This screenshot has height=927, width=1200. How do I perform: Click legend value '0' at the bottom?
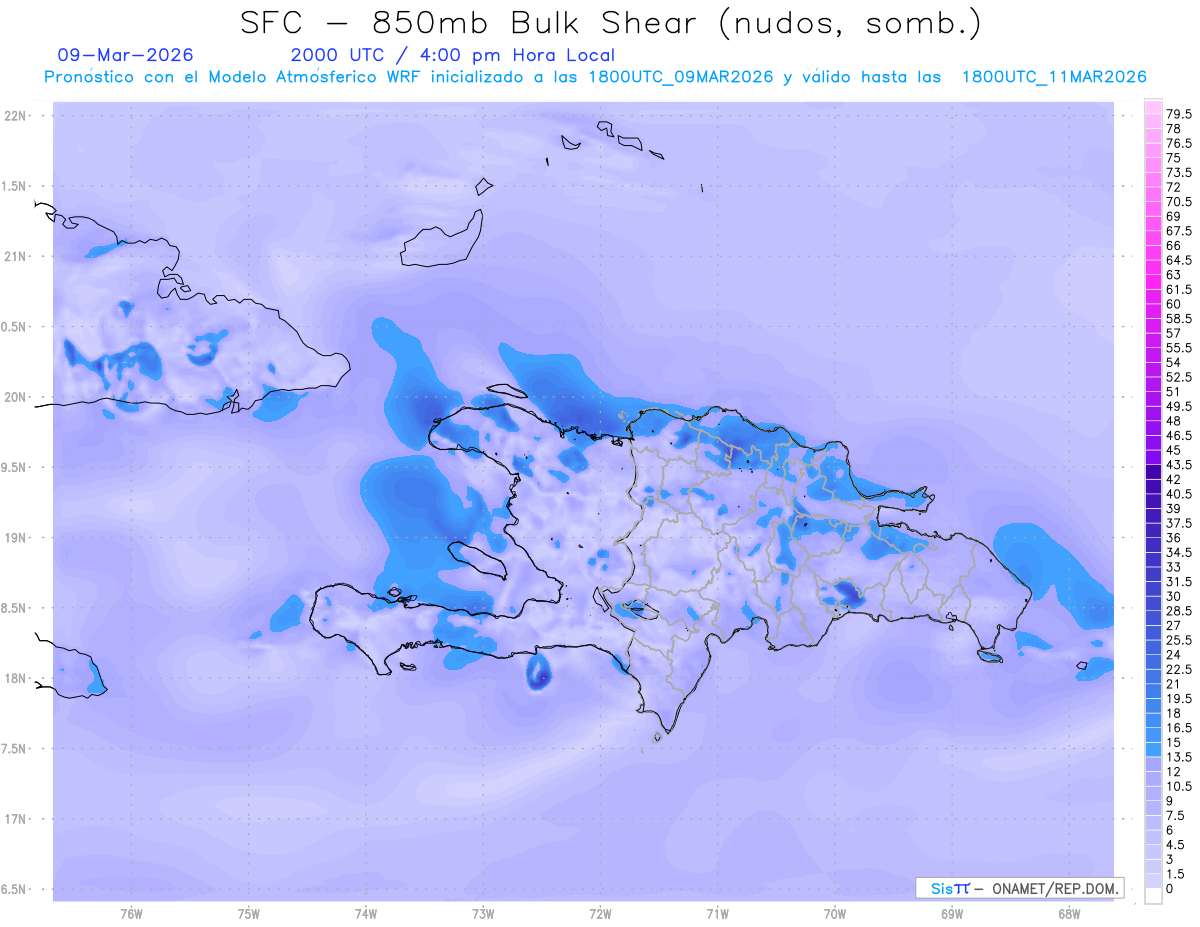point(1170,888)
